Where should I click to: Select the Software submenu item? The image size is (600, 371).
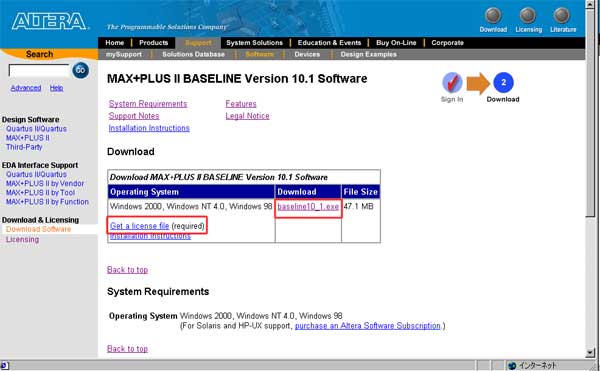point(259,54)
